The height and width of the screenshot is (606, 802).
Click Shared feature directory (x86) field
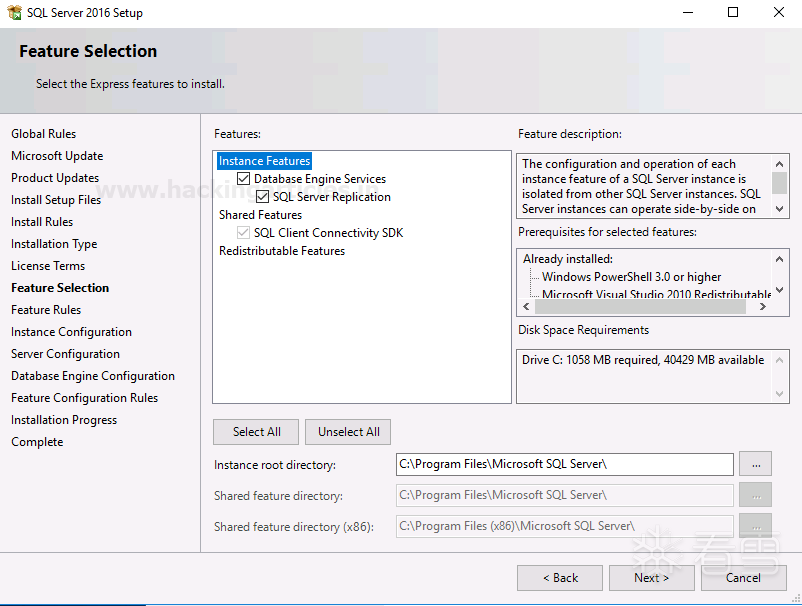point(565,526)
